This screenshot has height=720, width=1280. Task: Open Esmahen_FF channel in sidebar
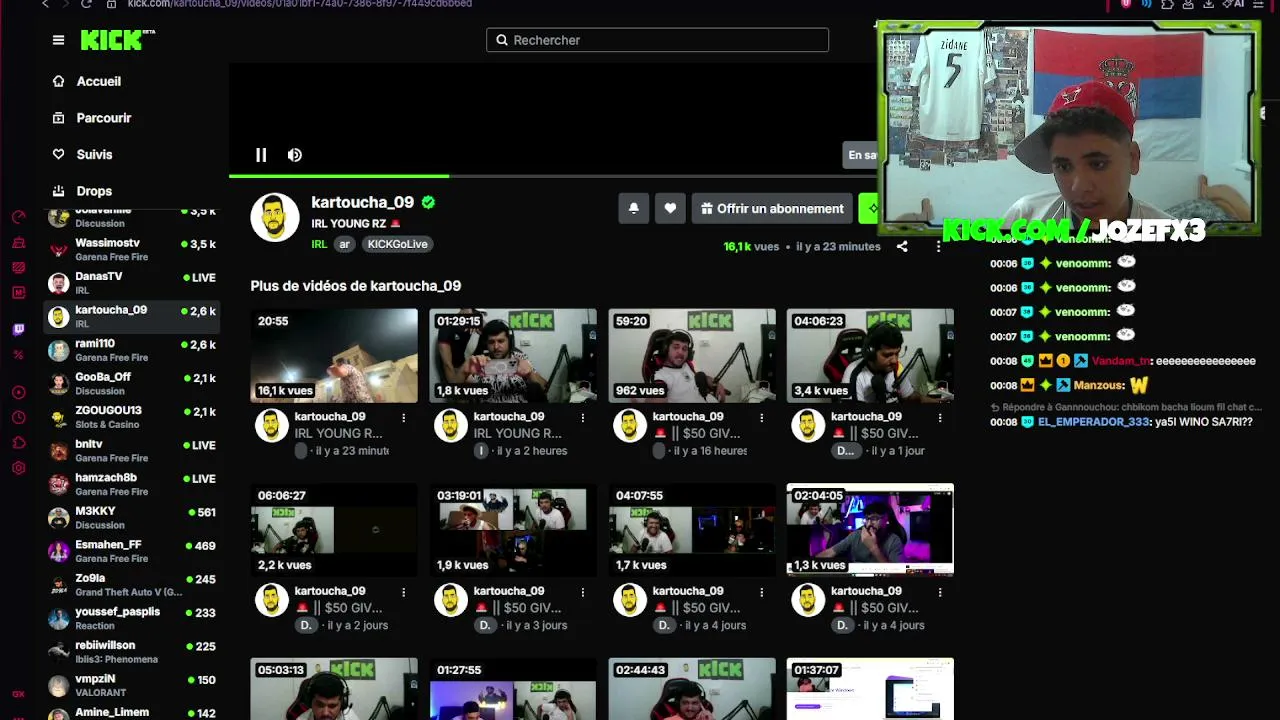133,551
